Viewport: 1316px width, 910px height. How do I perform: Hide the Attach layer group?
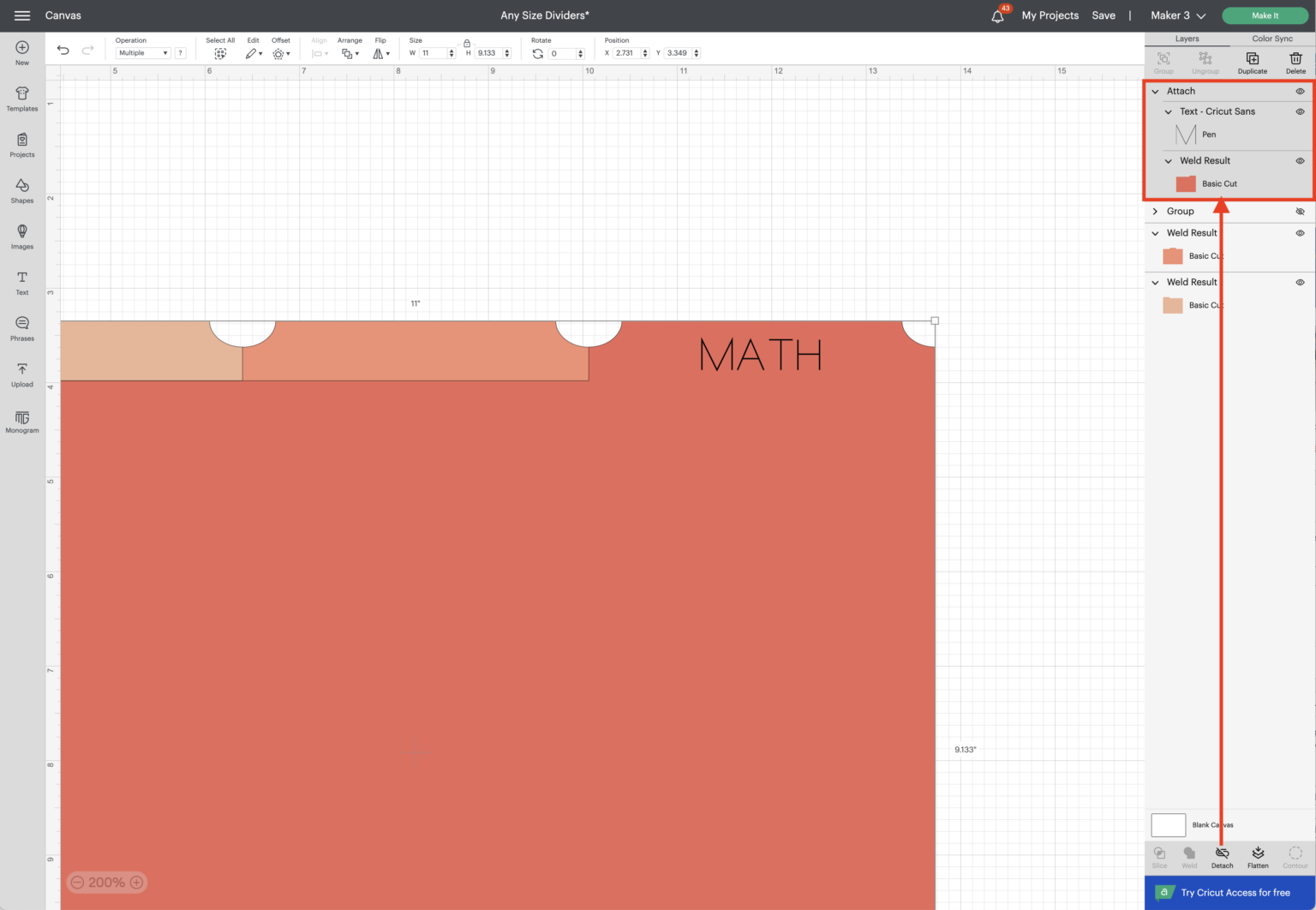click(x=1299, y=90)
